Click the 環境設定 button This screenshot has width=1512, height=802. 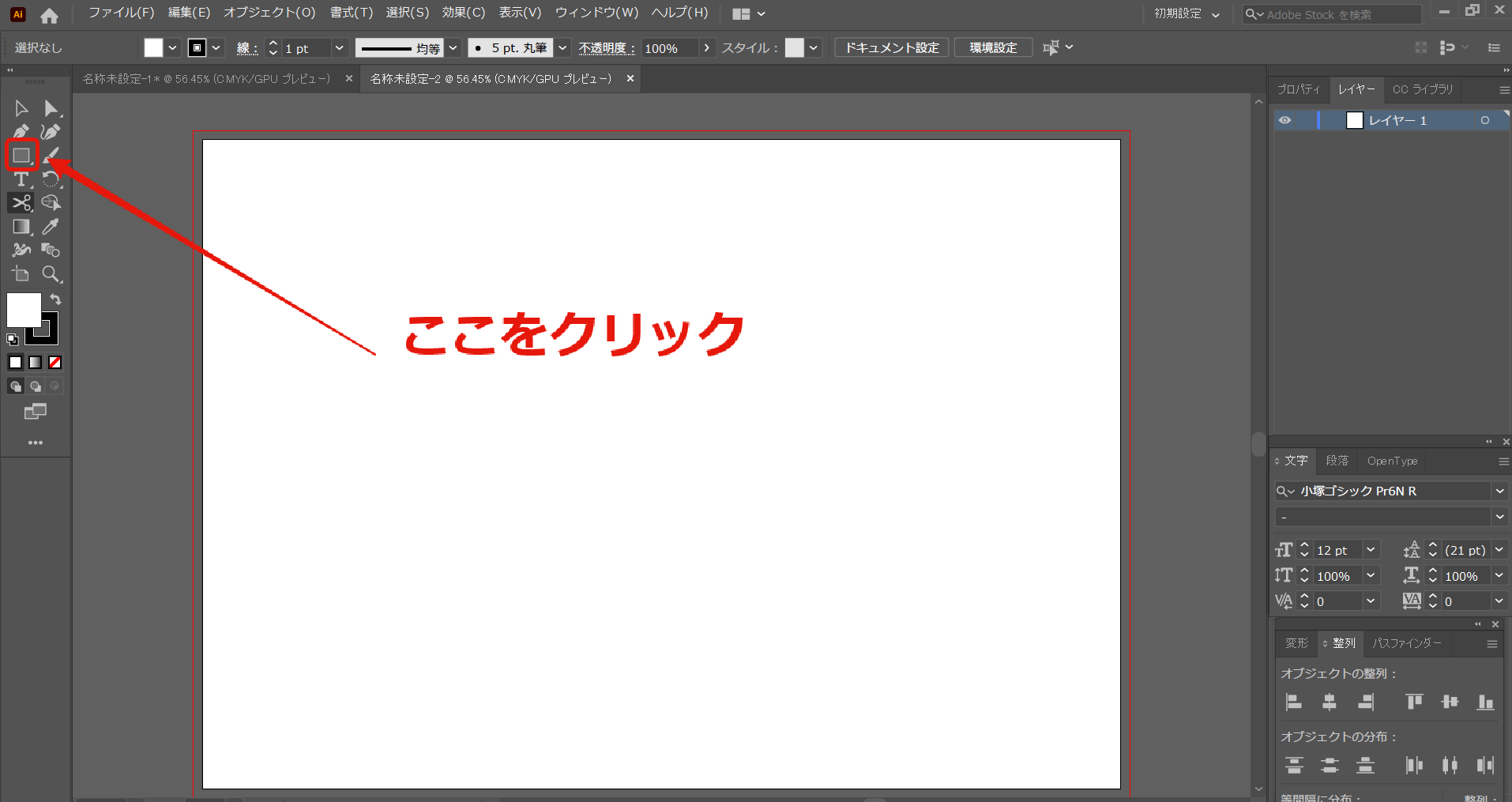[994, 47]
